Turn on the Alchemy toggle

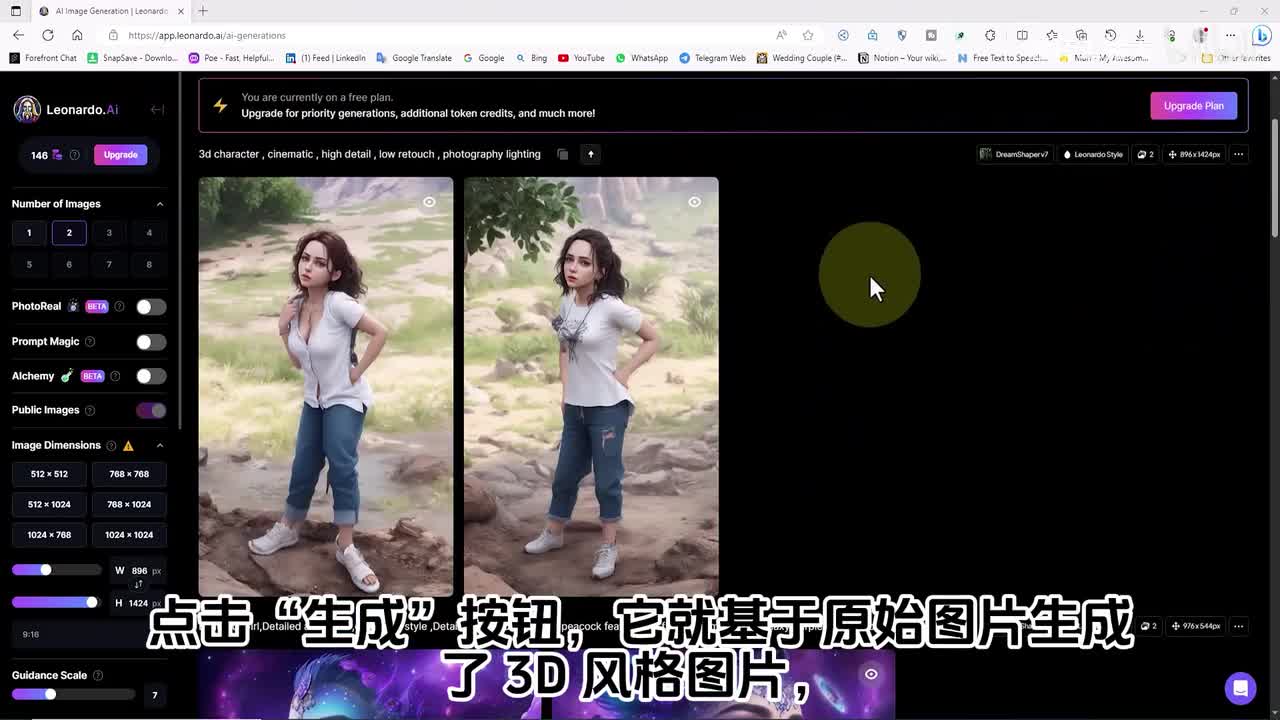pos(151,376)
